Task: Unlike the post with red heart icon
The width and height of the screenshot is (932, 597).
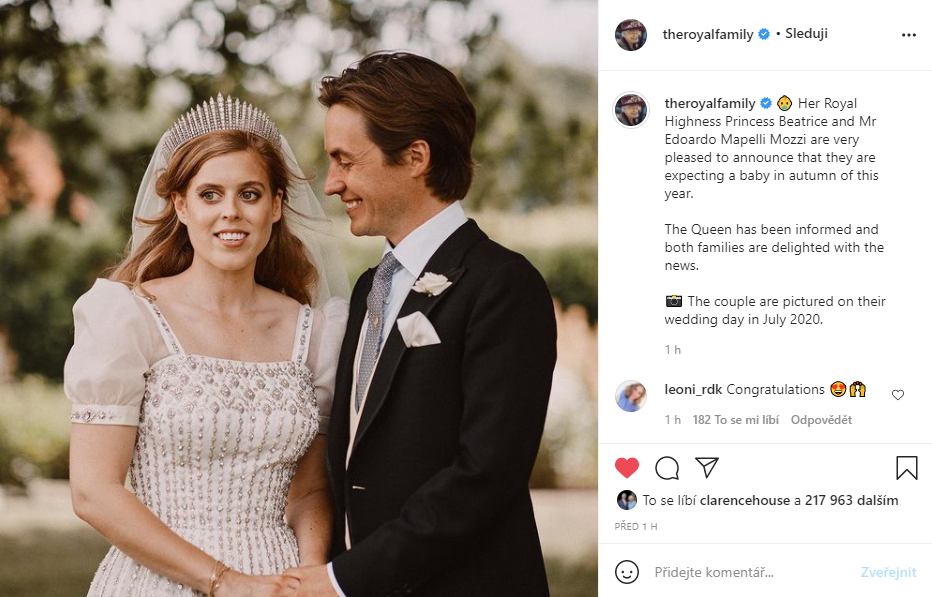Action: pyautogui.click(x=627, y=467)
